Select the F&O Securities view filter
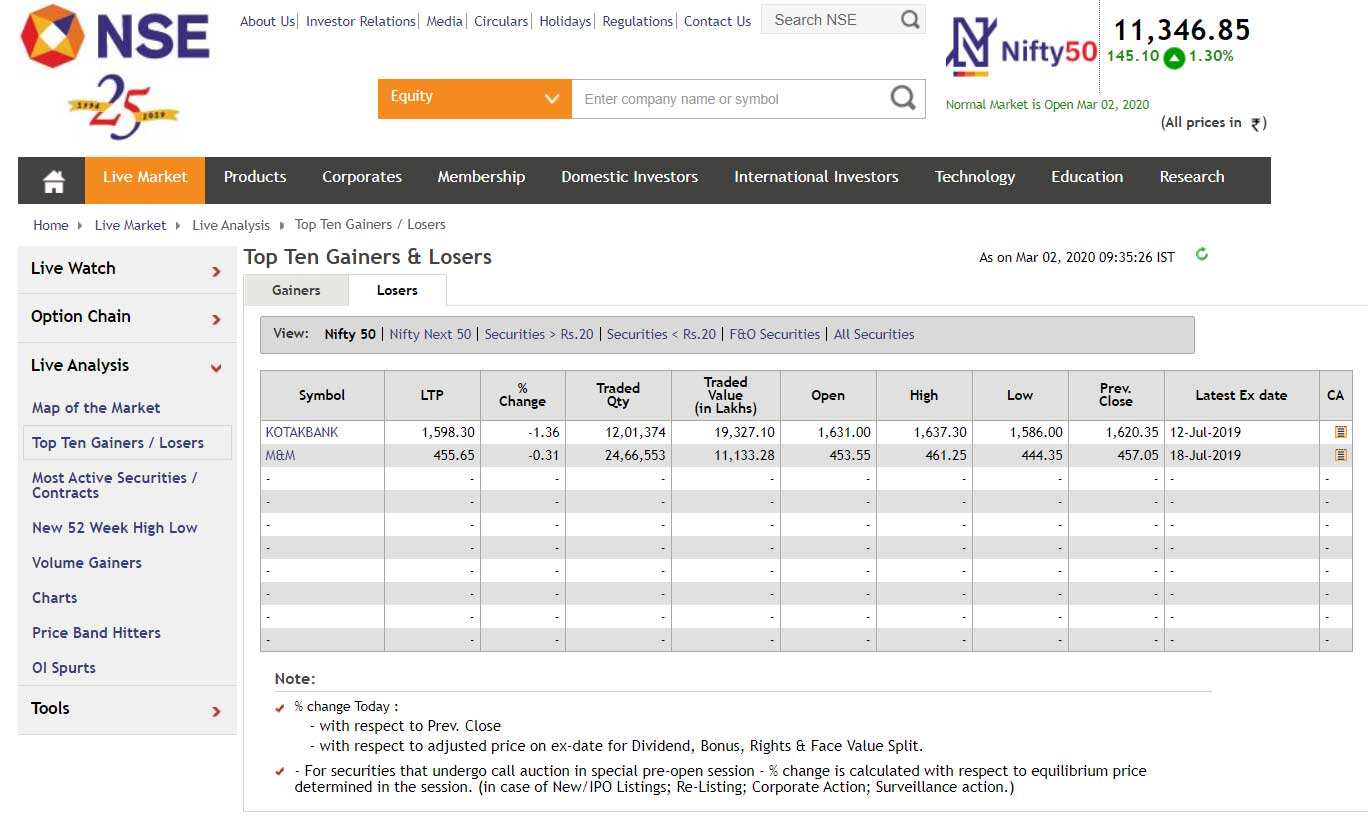The width and height of the screenshot is (1368, 817). click(775, 334)
